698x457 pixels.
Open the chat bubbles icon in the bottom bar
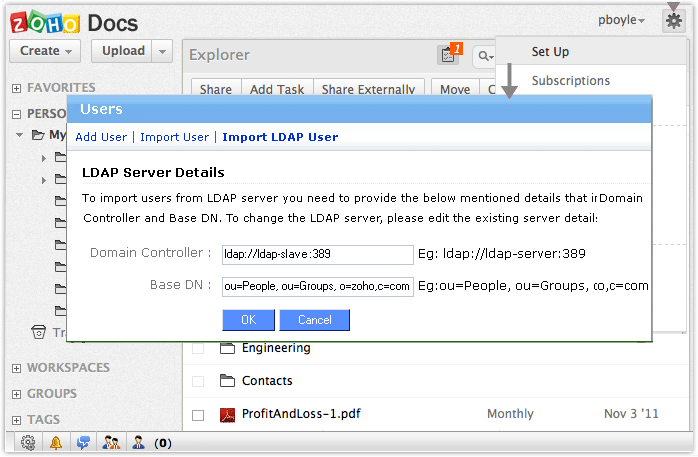pos(83,443)
